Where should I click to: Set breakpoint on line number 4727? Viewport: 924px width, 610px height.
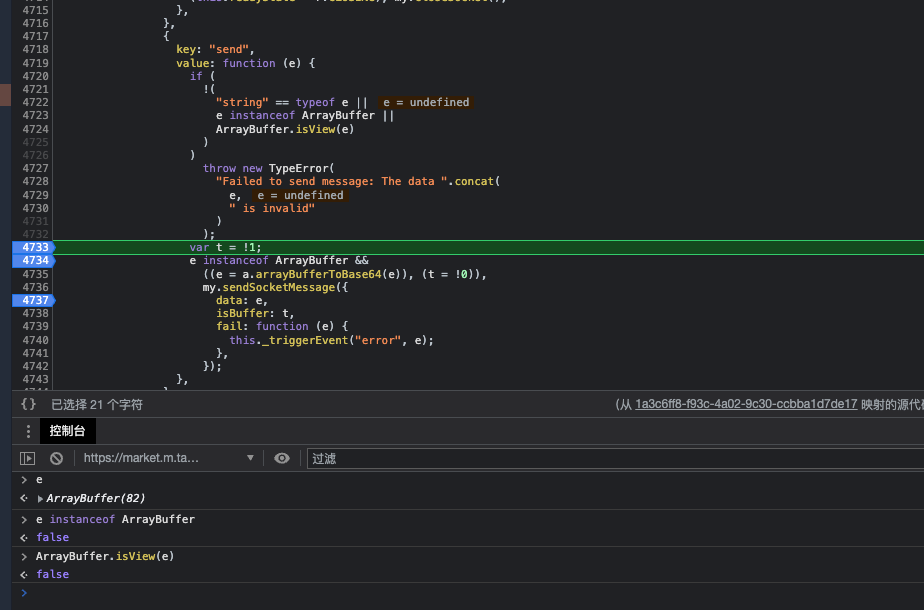tap(35, 169)
